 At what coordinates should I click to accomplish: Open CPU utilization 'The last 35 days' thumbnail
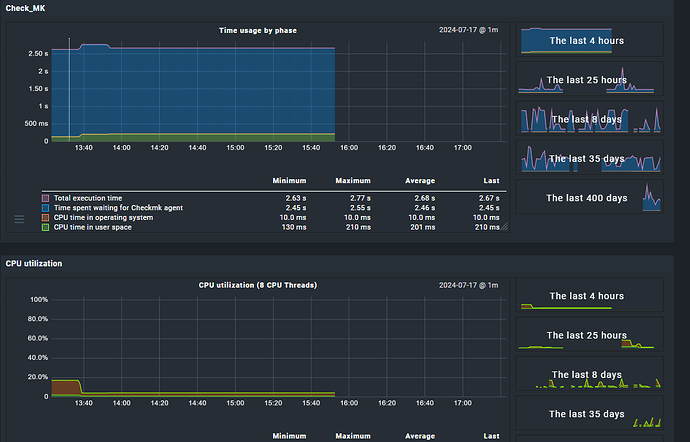585,413
